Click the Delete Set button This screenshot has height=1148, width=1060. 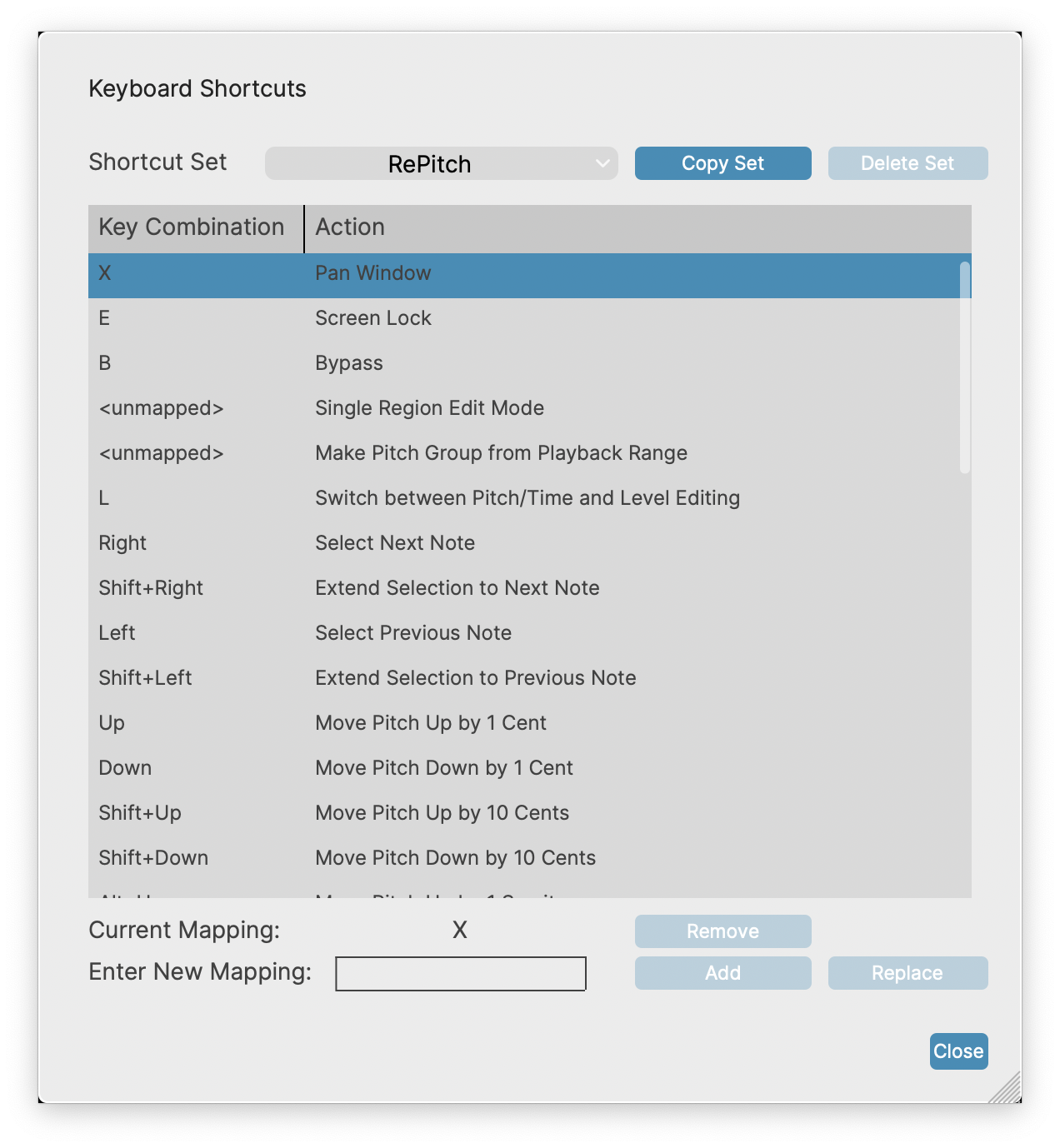click(x=907, y=163)
